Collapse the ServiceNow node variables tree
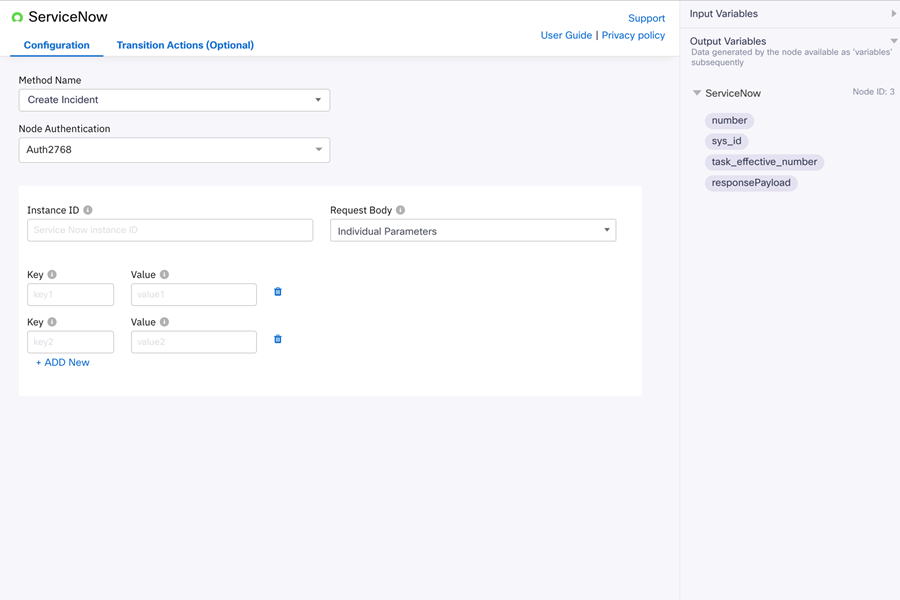This screenshot has width=900, height=600. [x=697, y=93]
